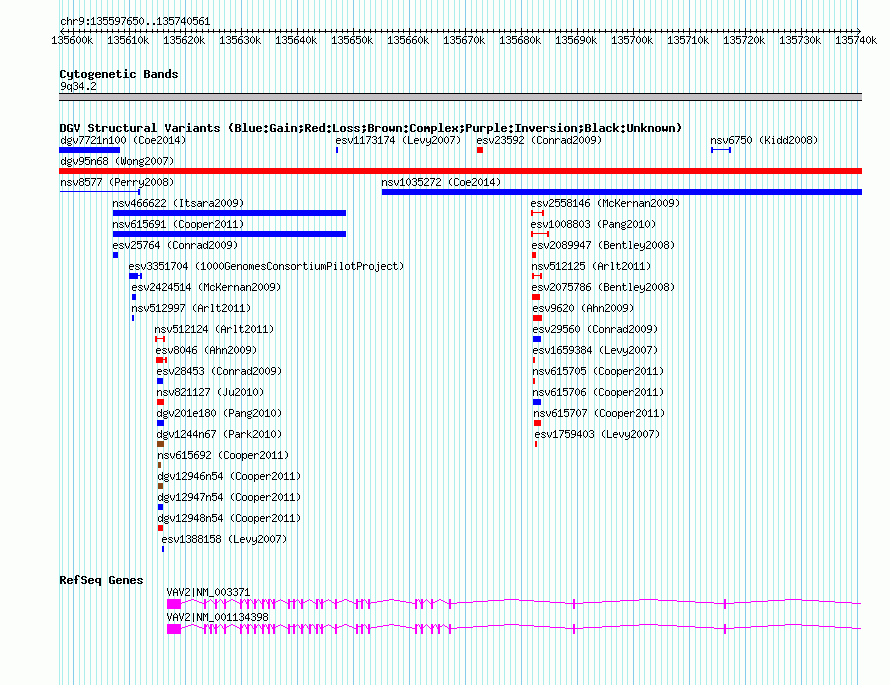Select esv1659384 (Levy2007) label
890x685 pixels.
tap(595, 350)
